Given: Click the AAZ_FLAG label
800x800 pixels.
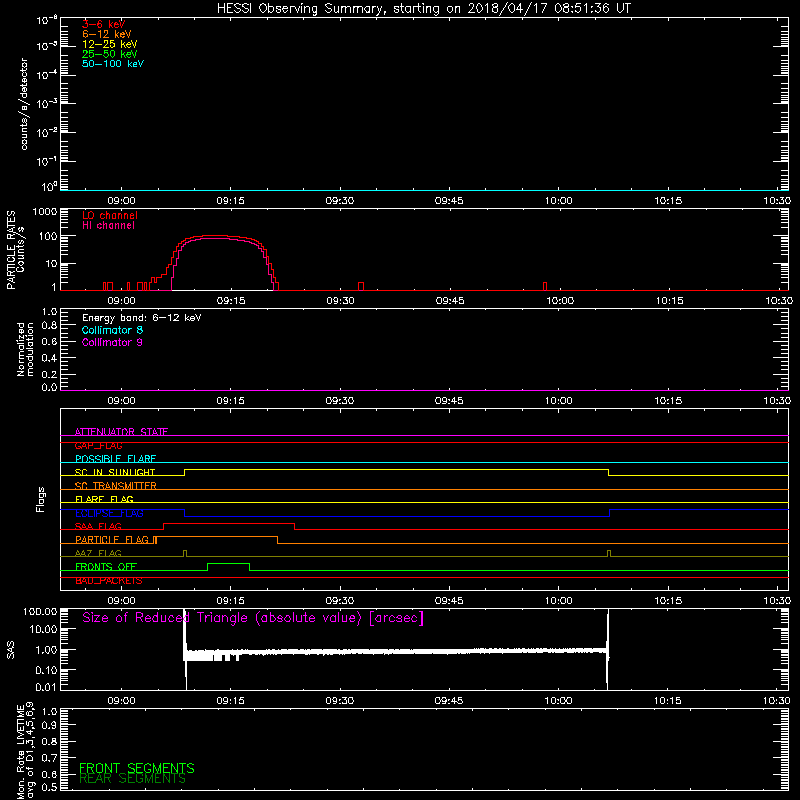Looking at the screenshot, I should [x=98, y=553].
